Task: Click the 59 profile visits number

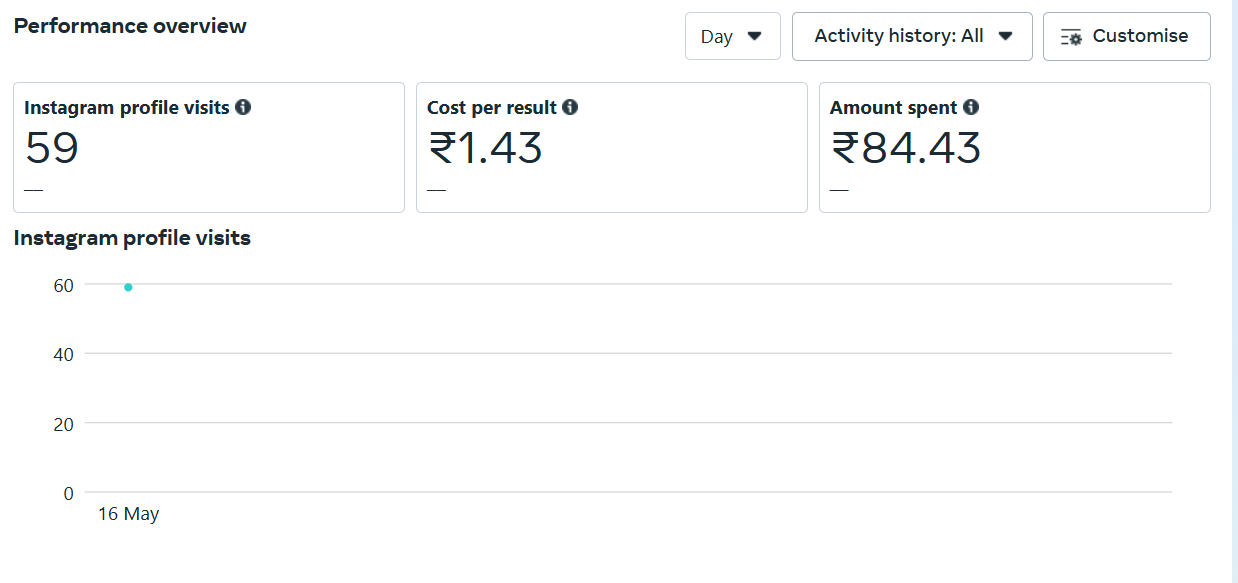Action: [x=52, y=148]
